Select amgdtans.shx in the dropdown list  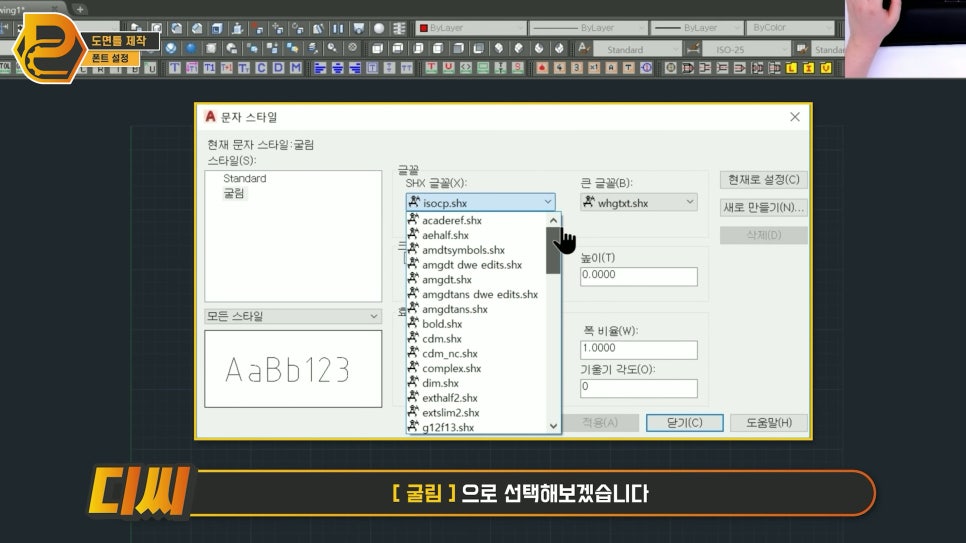click(476, 309)
